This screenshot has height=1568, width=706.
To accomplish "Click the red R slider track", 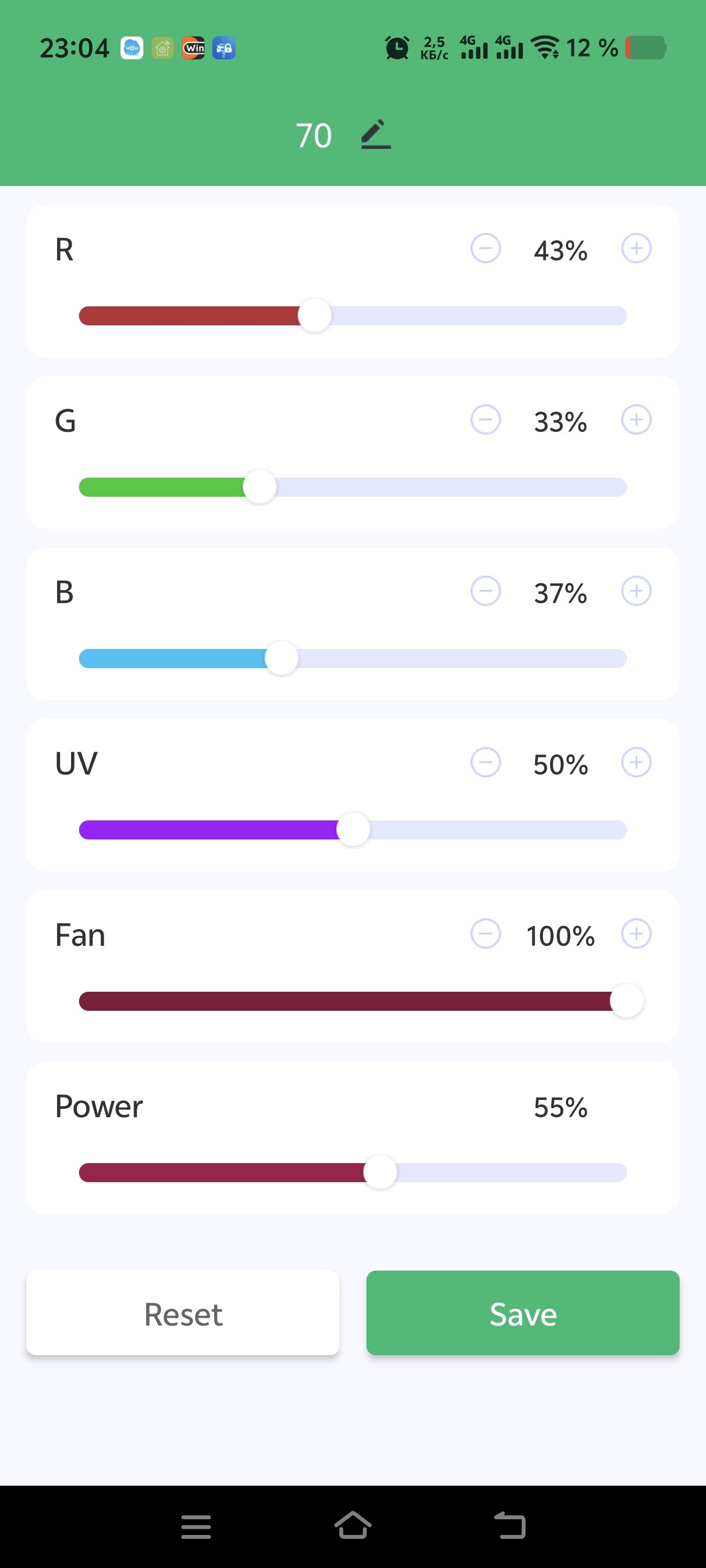I will point(189,316).
